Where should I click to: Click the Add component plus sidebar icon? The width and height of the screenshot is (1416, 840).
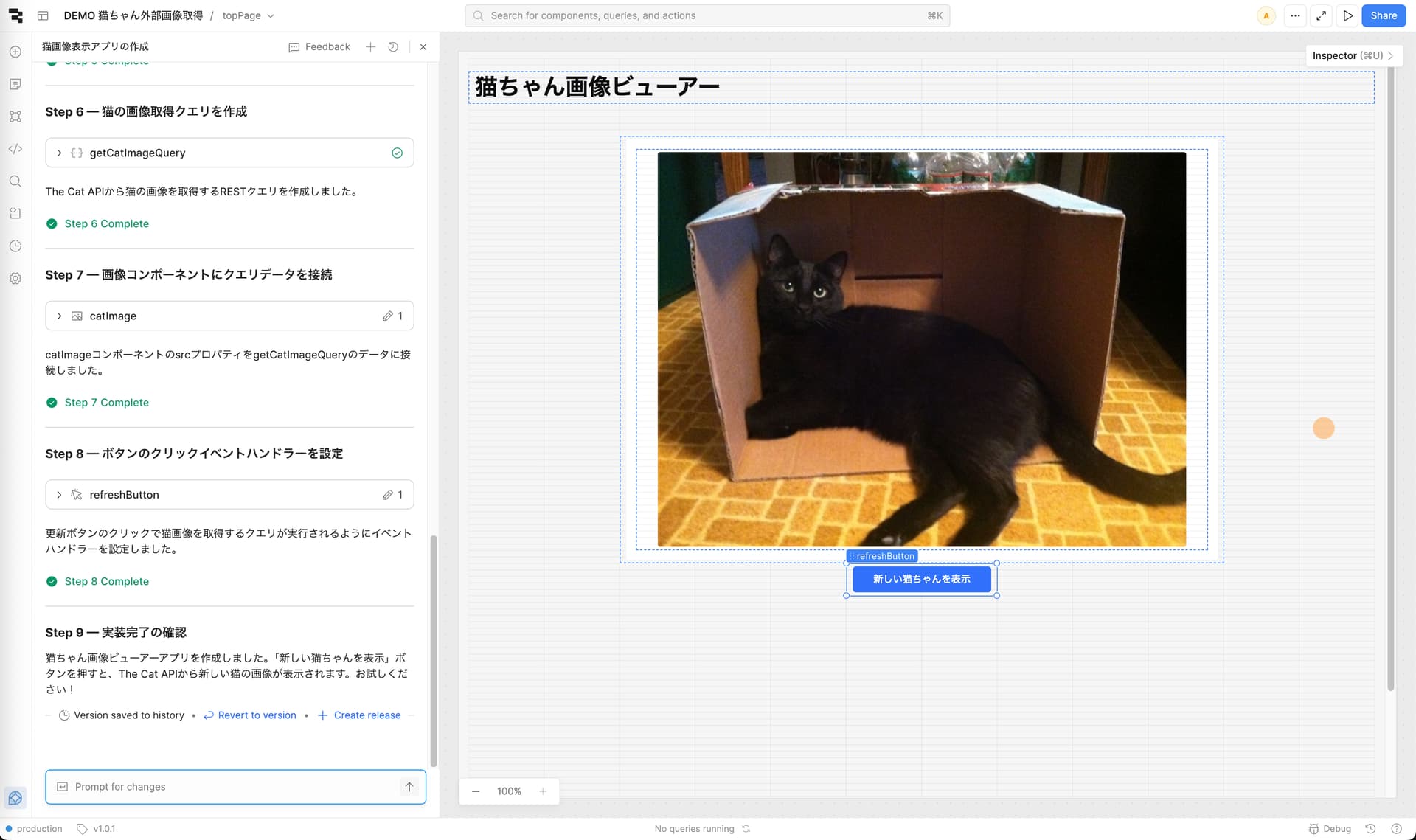coord(15,52)
